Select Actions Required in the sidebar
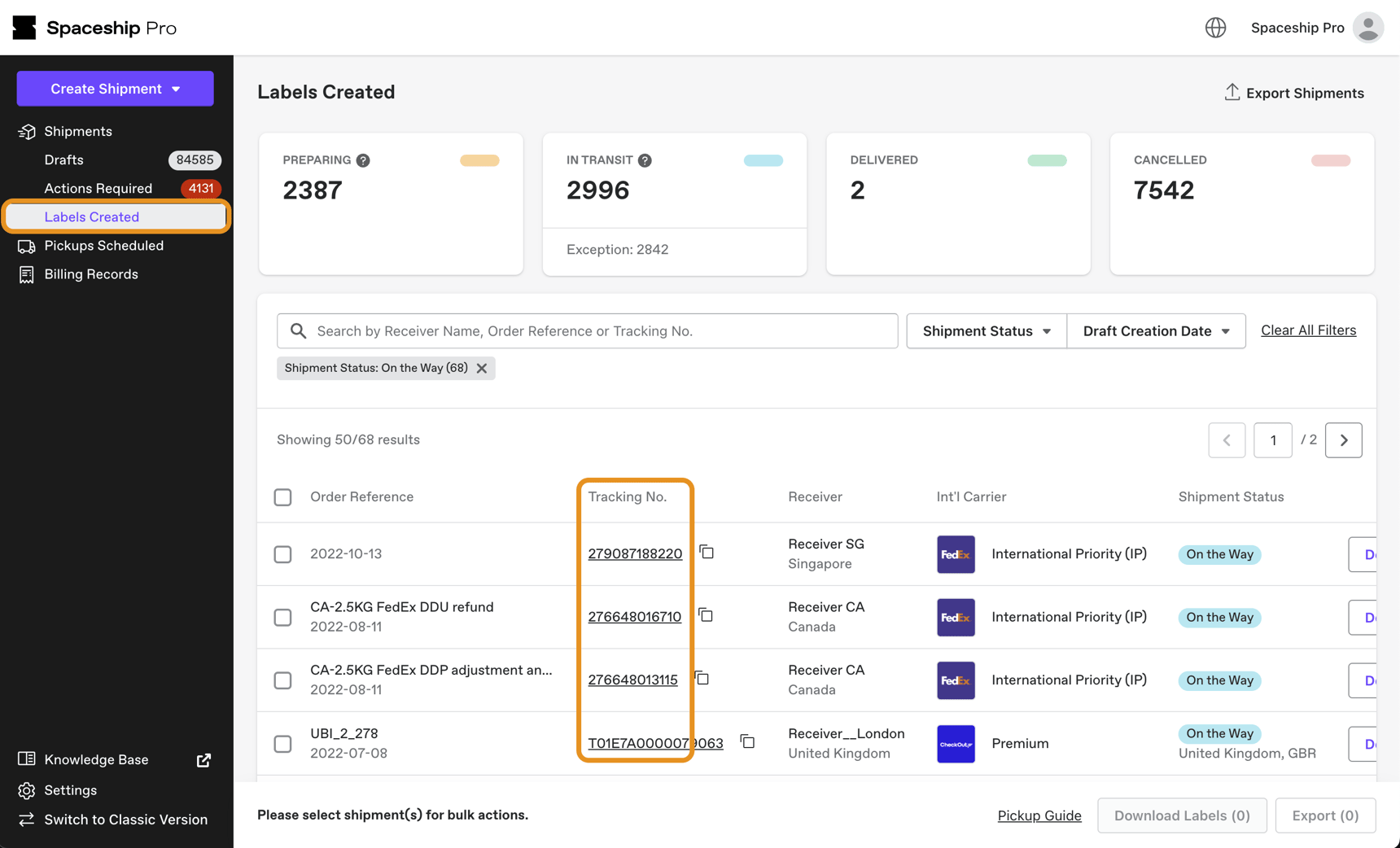 (x=98, y=188)
